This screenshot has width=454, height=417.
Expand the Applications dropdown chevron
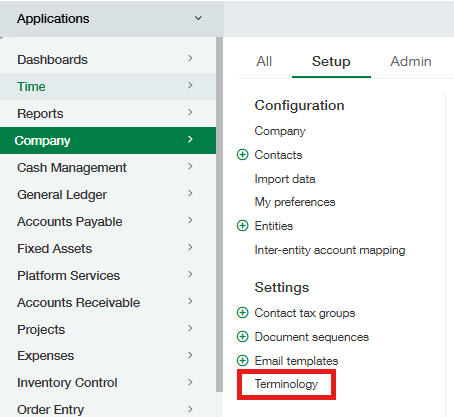point(198,18)
